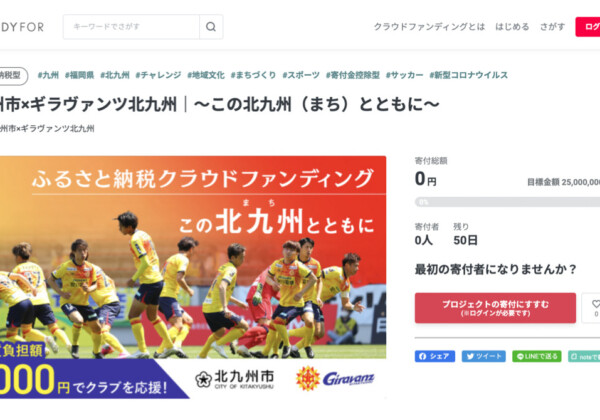Share on note button
600x420 pixels.
pos(584,356)
